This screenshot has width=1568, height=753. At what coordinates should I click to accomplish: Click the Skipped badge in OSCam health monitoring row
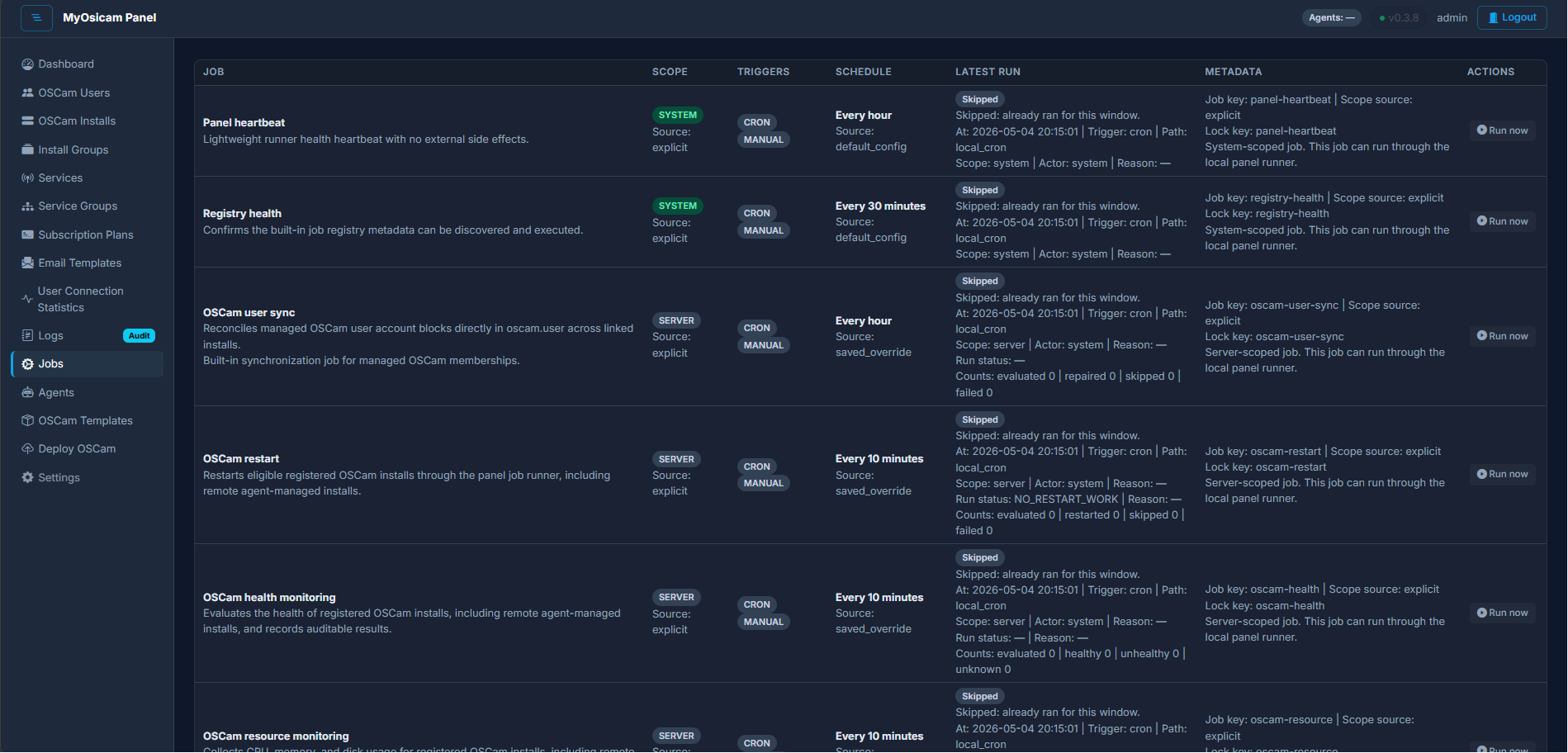click(x=979, y=557)
